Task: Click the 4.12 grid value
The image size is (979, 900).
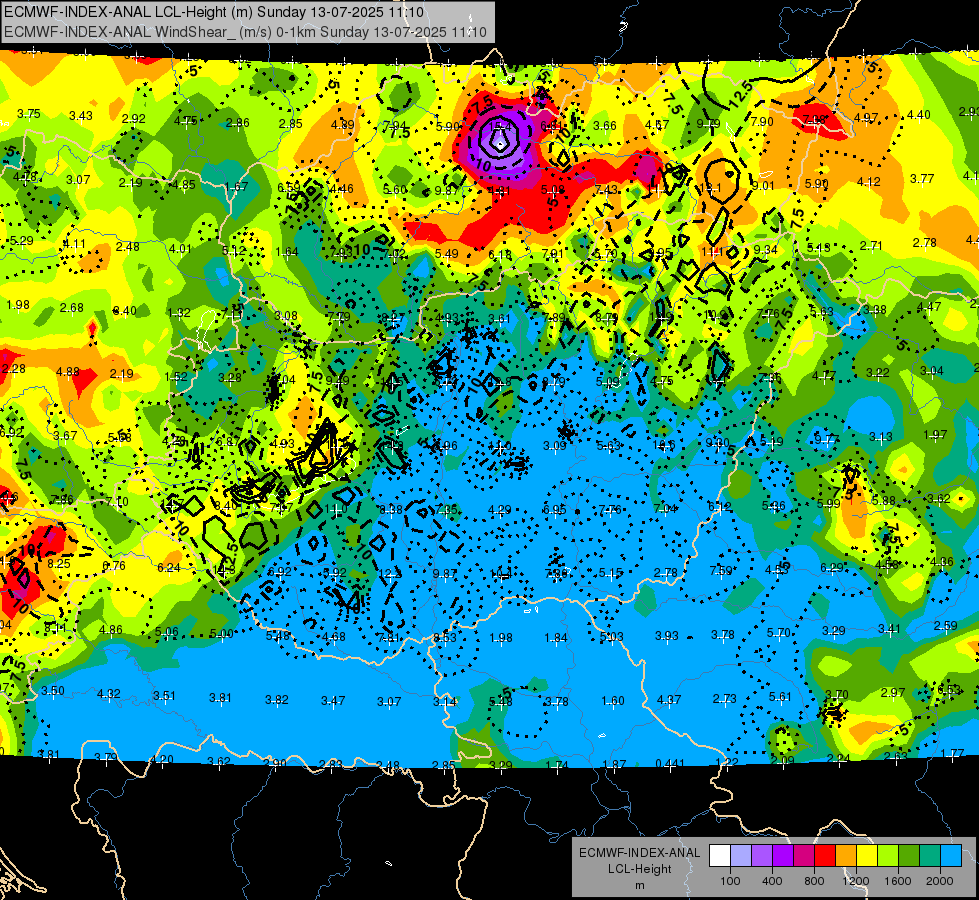Action: (x=868, y=181)
